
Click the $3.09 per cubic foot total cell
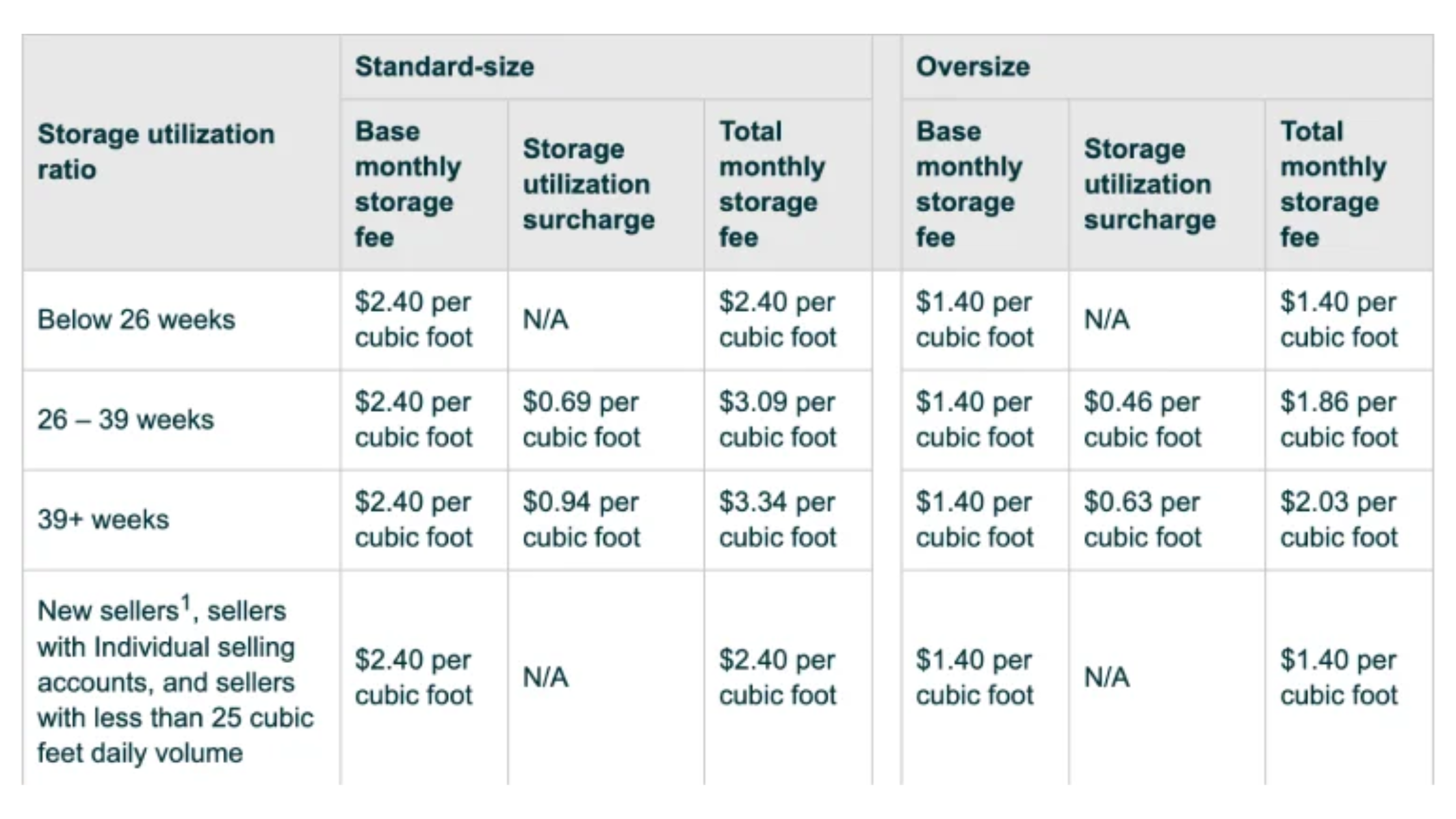click(777, 420)
